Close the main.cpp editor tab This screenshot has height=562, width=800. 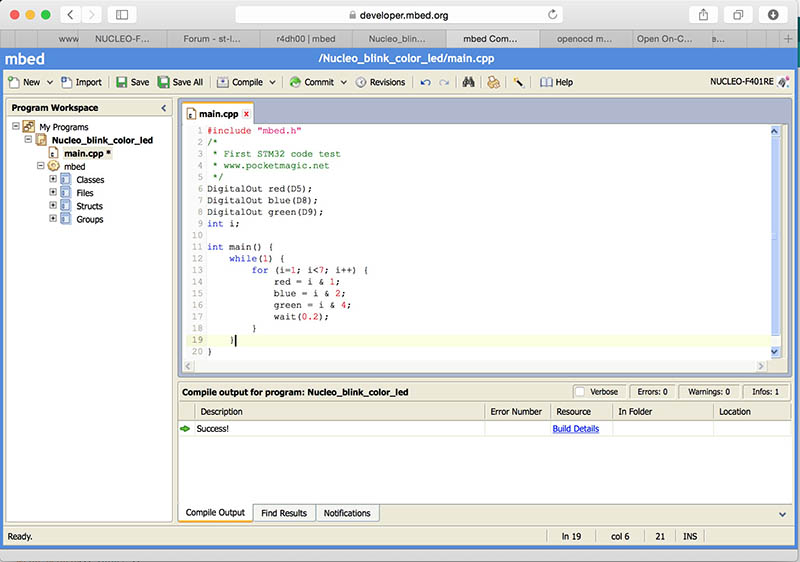click(x=247, y=114)
